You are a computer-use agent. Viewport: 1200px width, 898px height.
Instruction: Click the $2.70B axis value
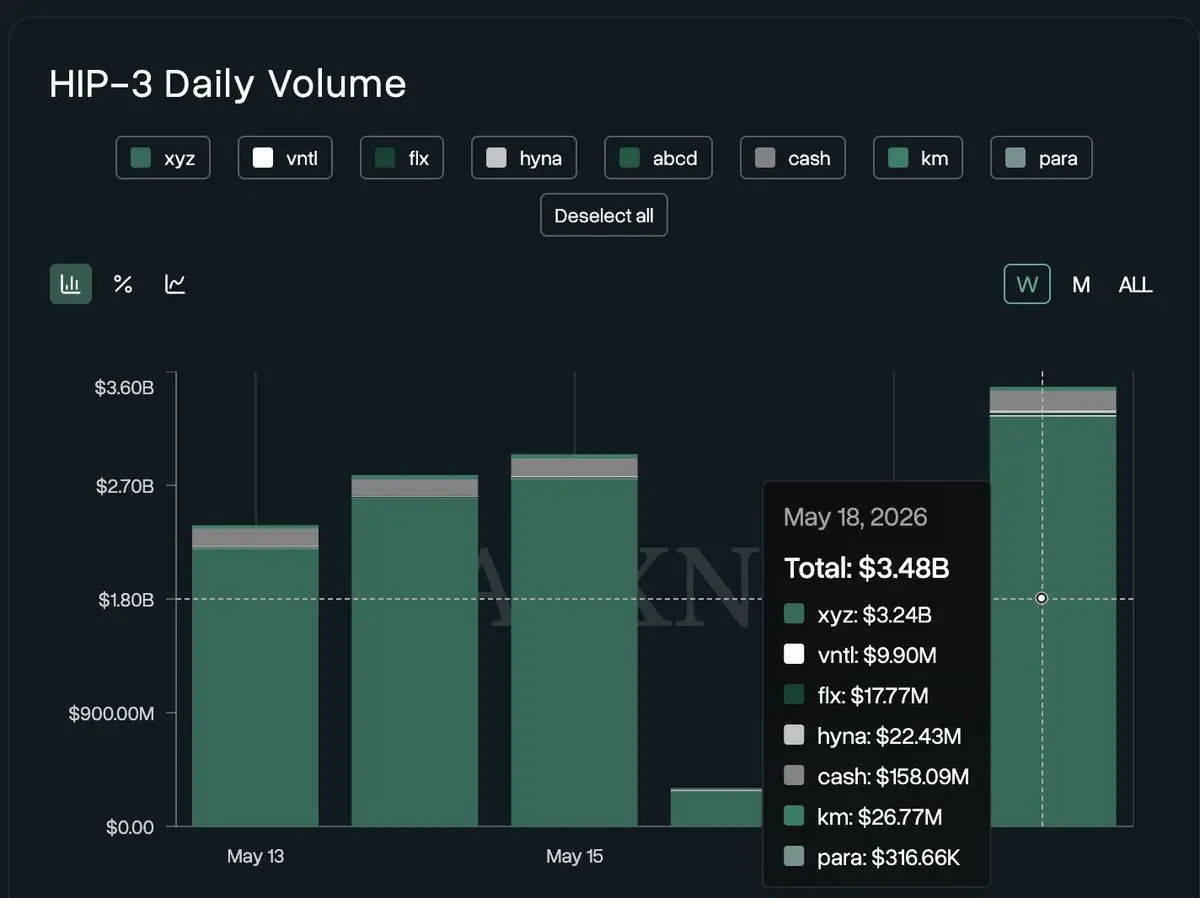coord(124,486)
